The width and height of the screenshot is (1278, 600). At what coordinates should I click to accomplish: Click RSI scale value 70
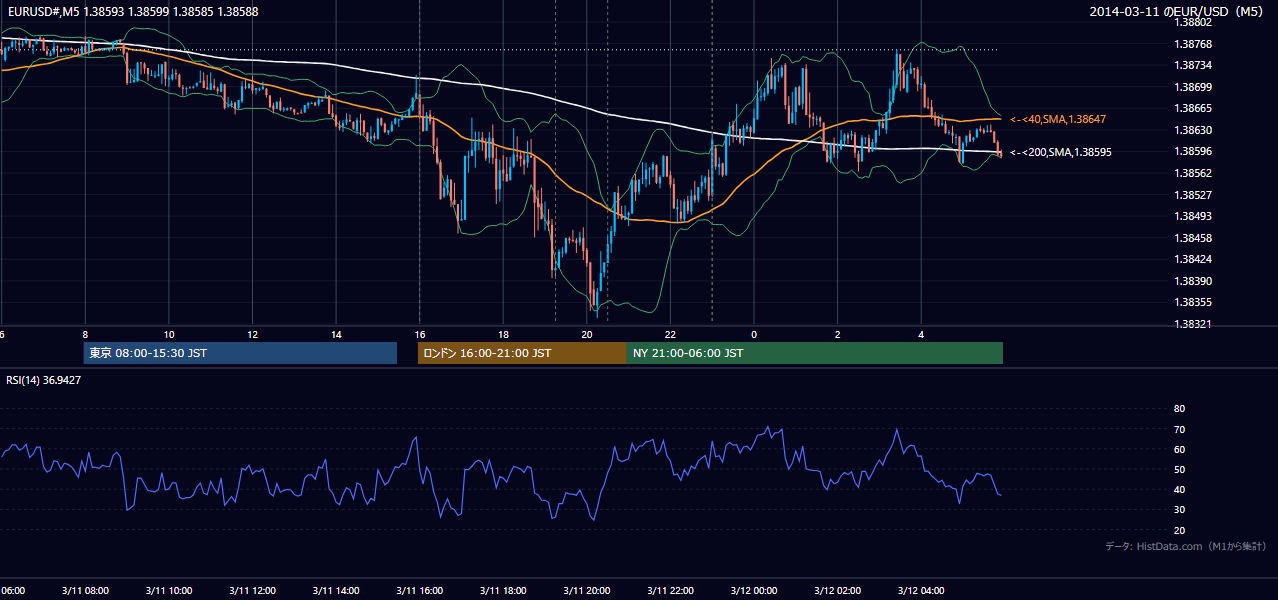[x=1180, y=430]
